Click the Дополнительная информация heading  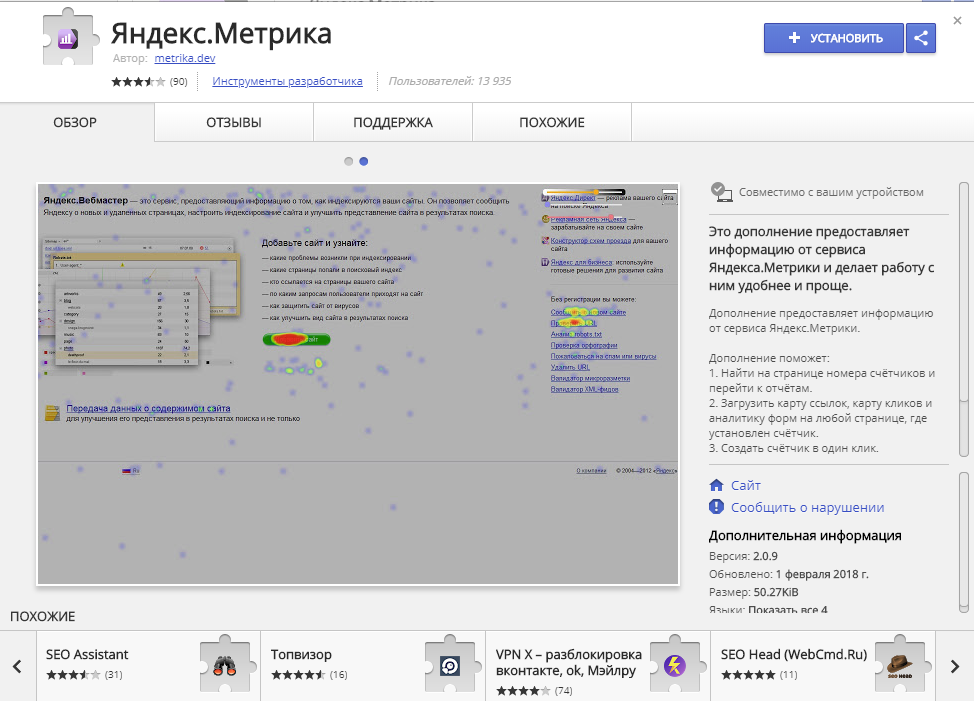pos(805,535)
